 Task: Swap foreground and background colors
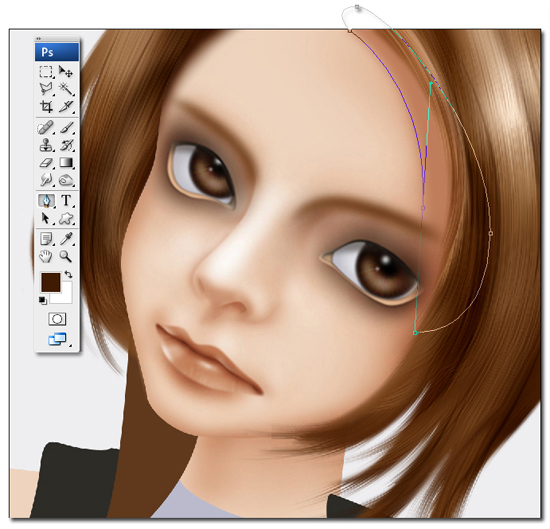(x=68, y=274)
